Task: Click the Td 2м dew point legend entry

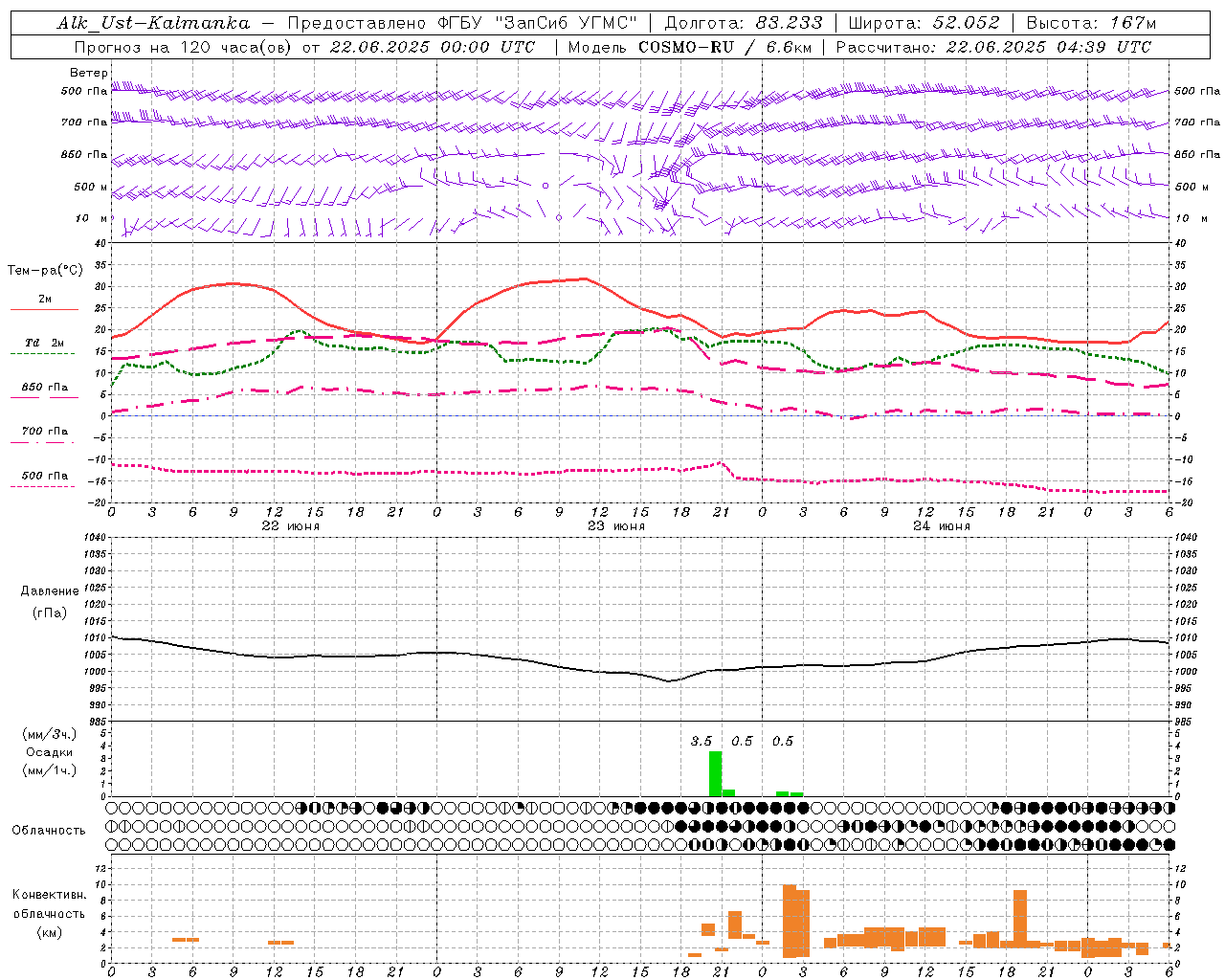Action: click(45, 343)
